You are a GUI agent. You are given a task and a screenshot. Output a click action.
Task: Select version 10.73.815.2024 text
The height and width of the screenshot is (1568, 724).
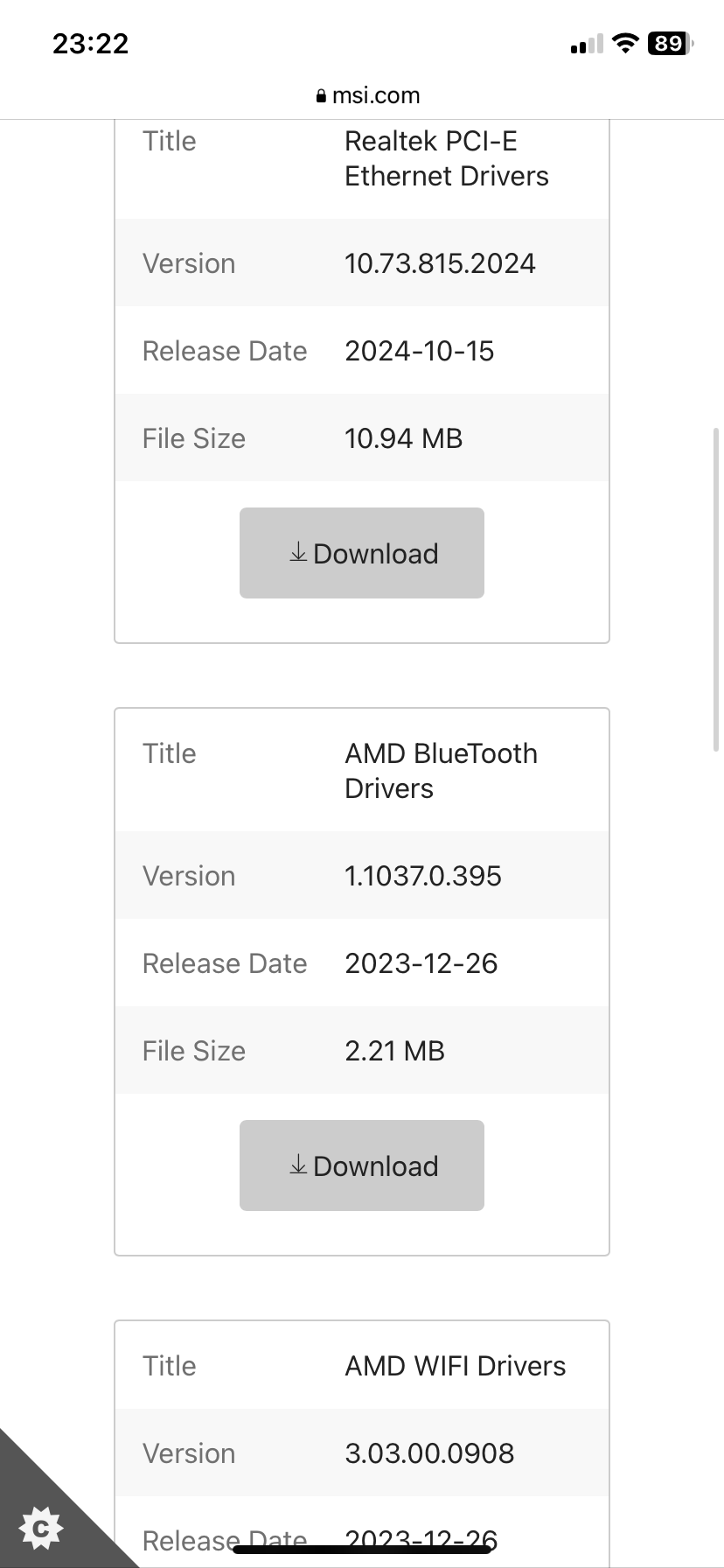click(x=440, y=263)
